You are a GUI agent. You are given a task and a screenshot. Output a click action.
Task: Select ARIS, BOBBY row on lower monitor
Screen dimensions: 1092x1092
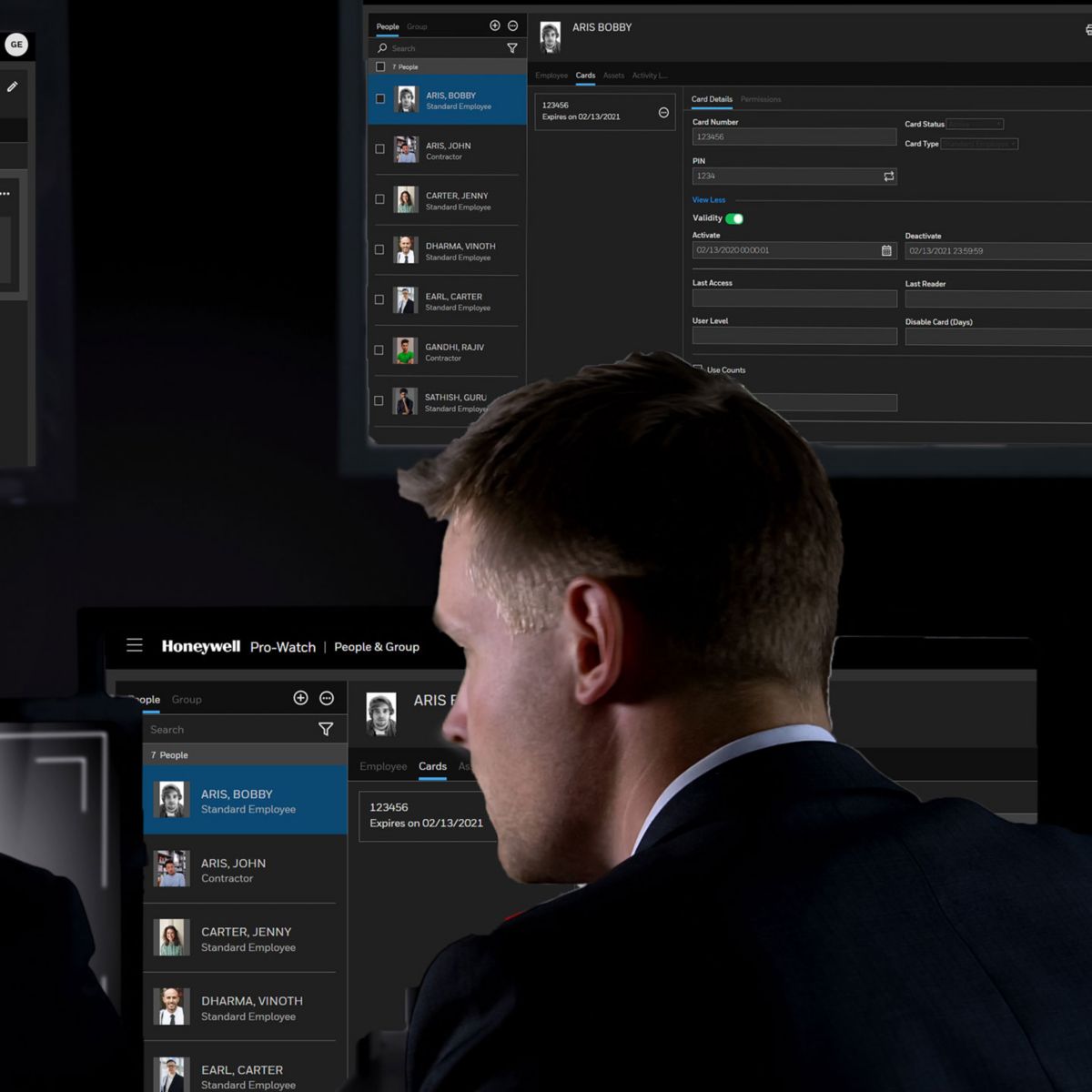245,800
